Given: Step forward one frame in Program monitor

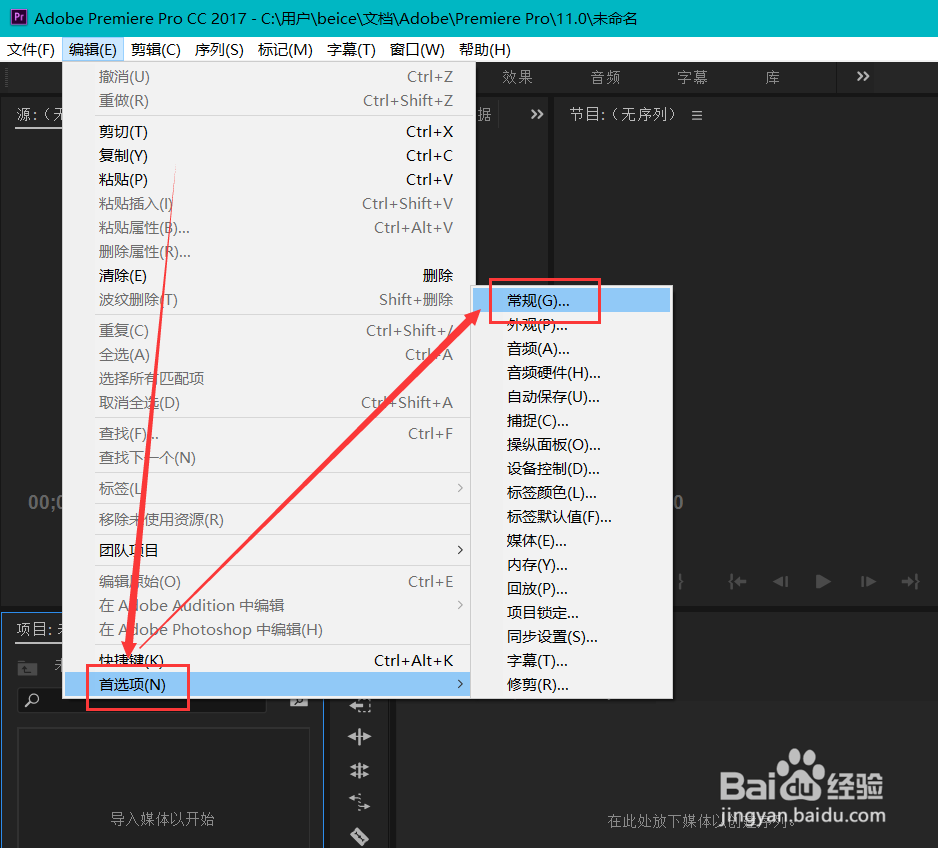Looking at the screenshot, I should click(x=867, y=581).
